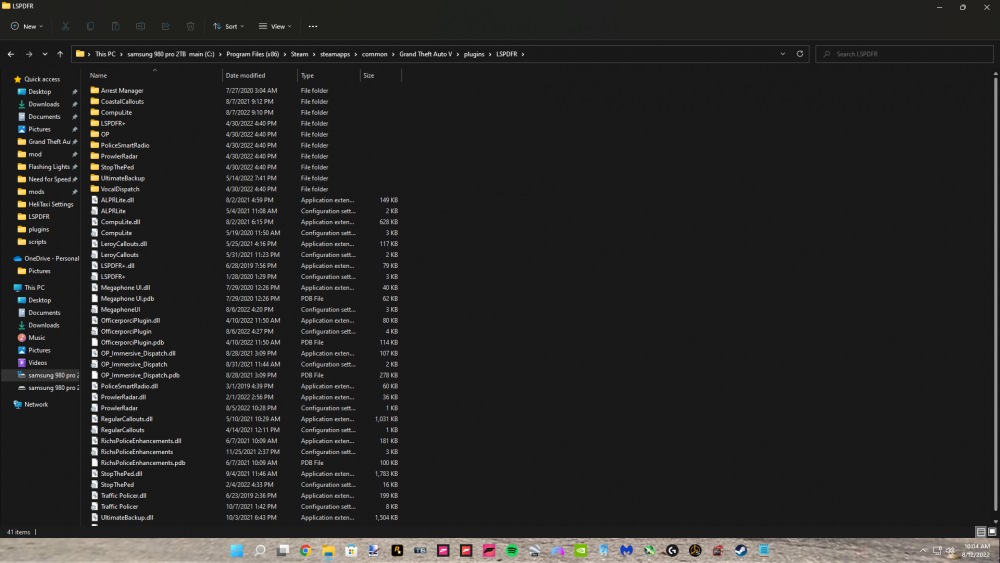
Task: Open Spotify from the taskbar
Action: [511, 551]
